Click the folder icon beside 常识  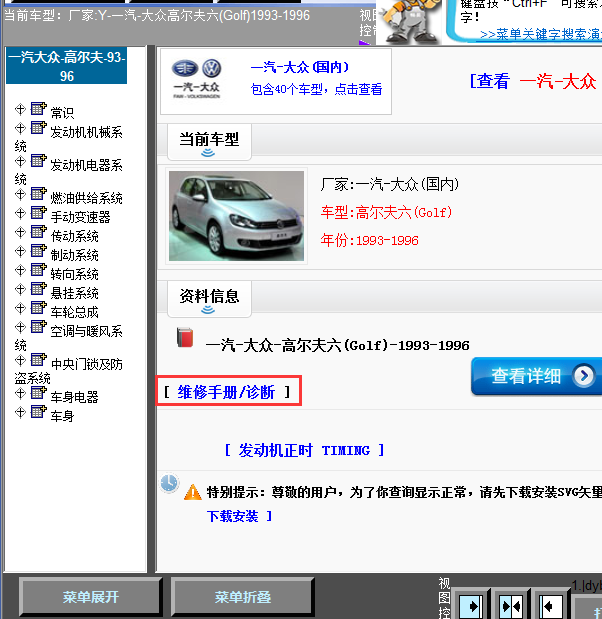[39, 109]
